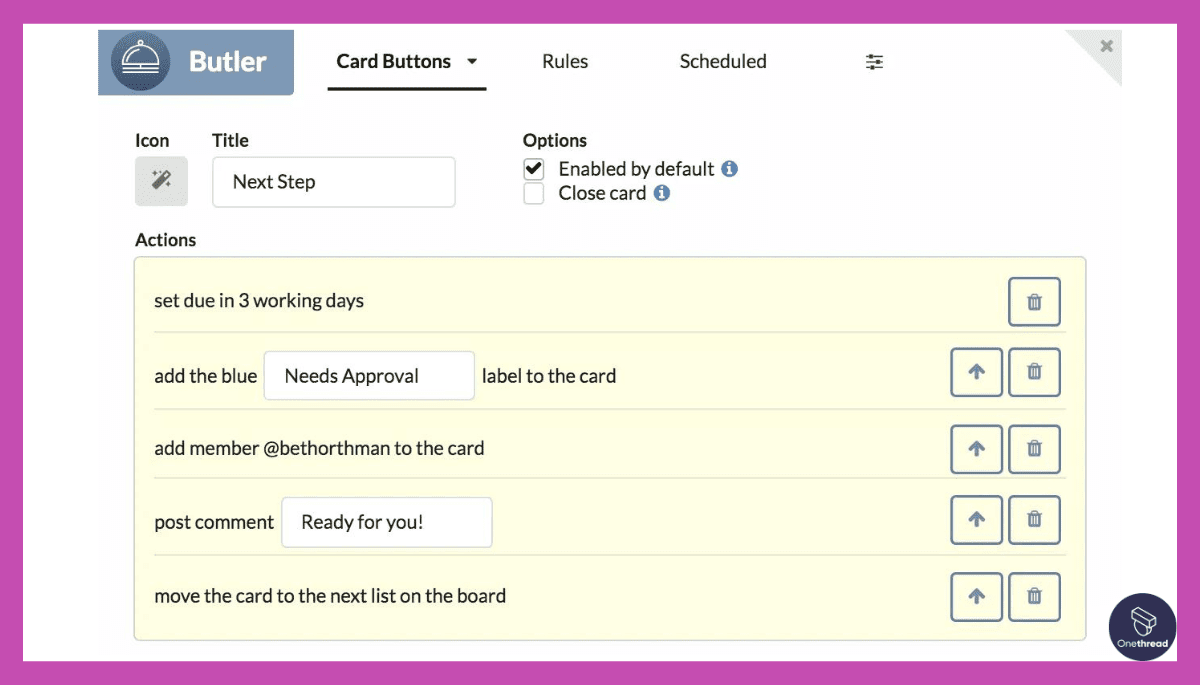1200x685 pixels.
Task: Move the post comment action up
Action: pyautogui.click(x=976, y=520)
